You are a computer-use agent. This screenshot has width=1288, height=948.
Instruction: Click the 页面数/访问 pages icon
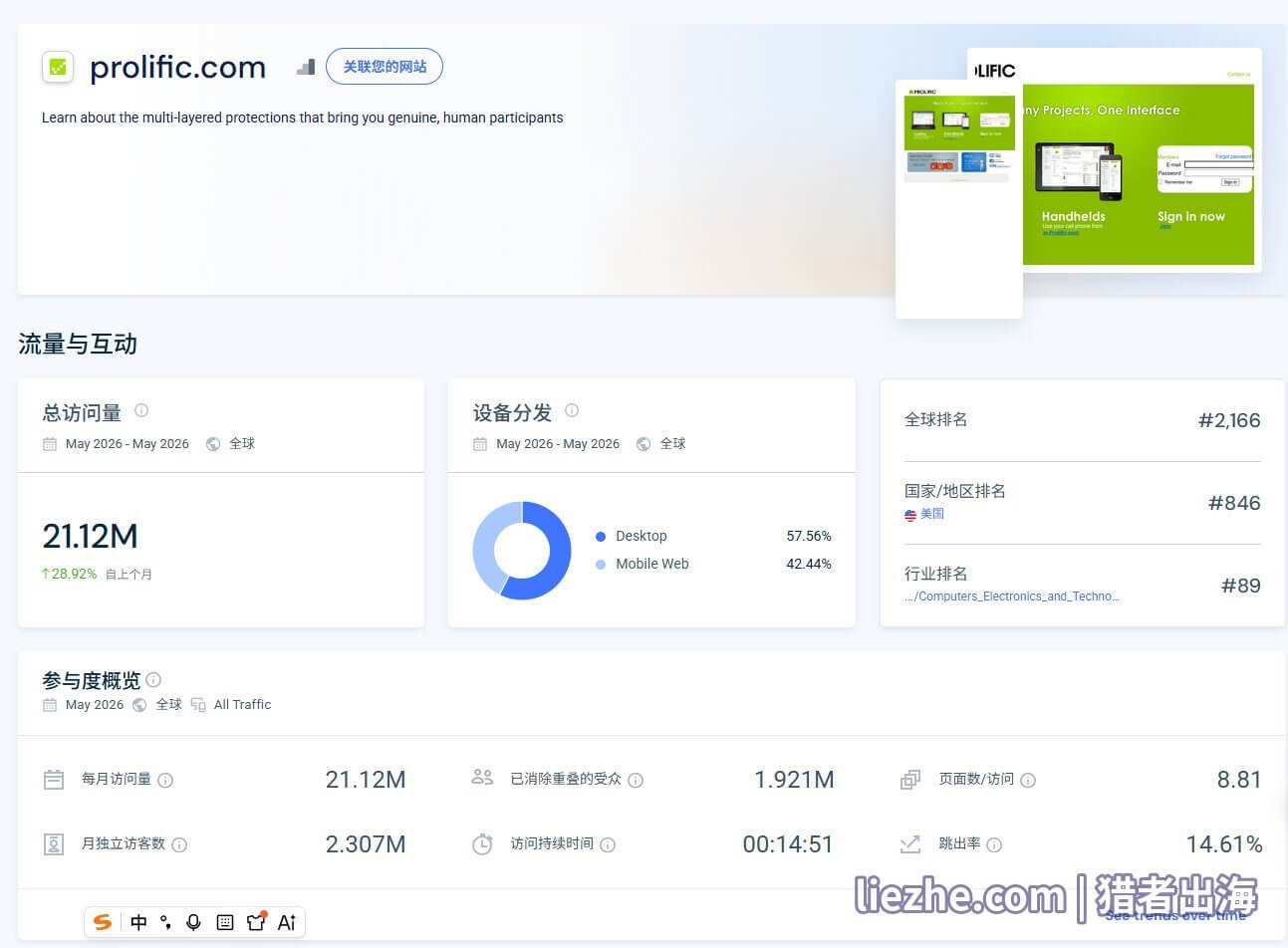click(x=910, y=780)
